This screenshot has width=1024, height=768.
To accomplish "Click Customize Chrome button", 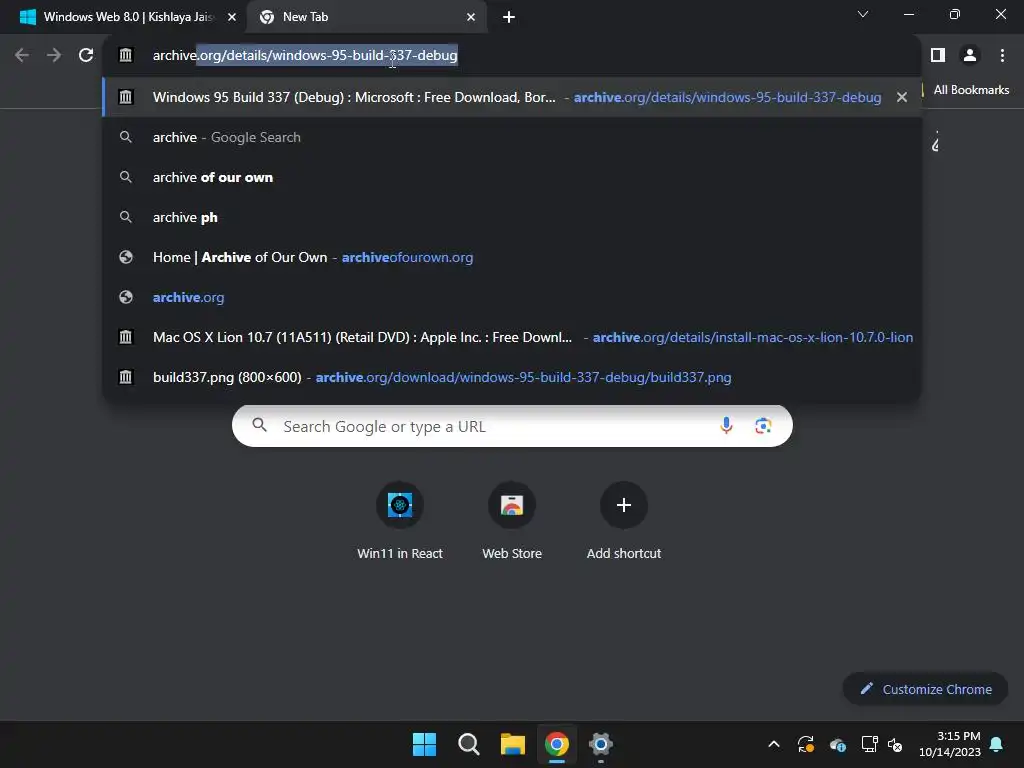I will [925, 689].
